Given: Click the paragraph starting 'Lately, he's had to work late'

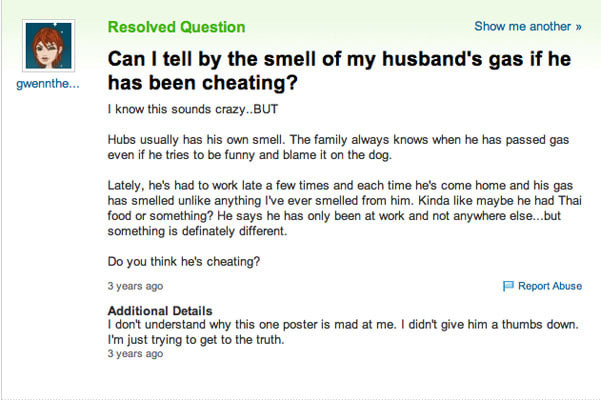Looking at the screenshot, I should (345, 208).
